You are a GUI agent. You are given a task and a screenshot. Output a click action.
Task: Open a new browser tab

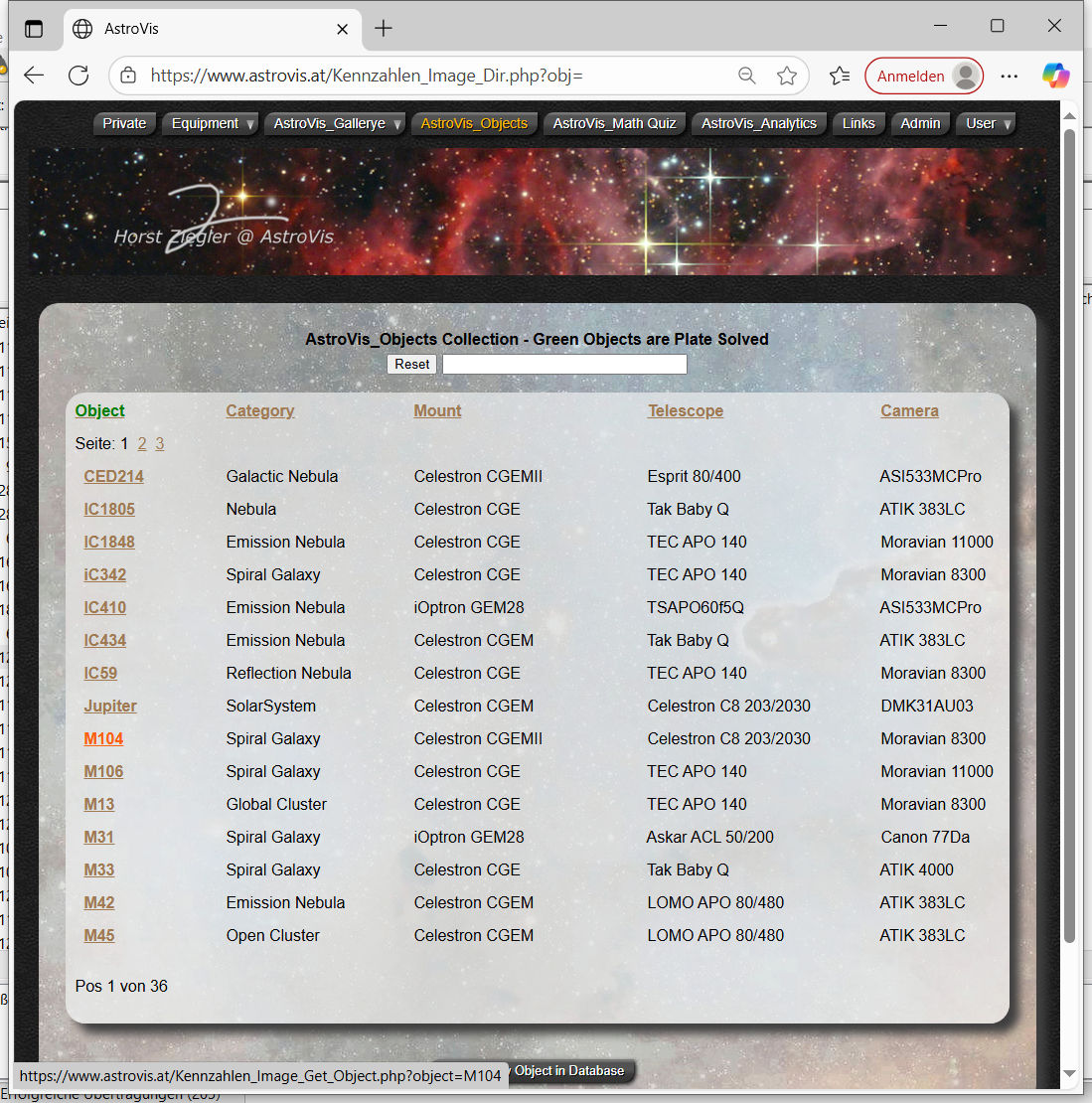coord(384,28)
